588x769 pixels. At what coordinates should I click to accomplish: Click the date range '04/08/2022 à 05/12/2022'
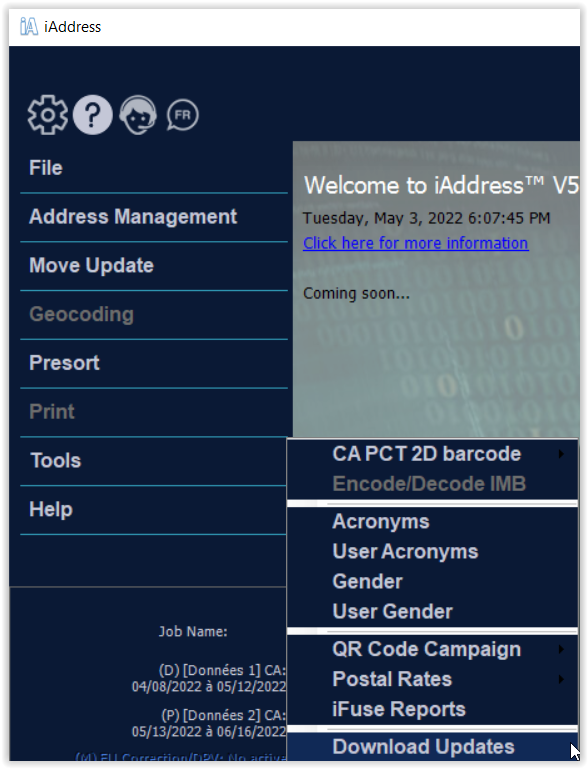point(209,687)
